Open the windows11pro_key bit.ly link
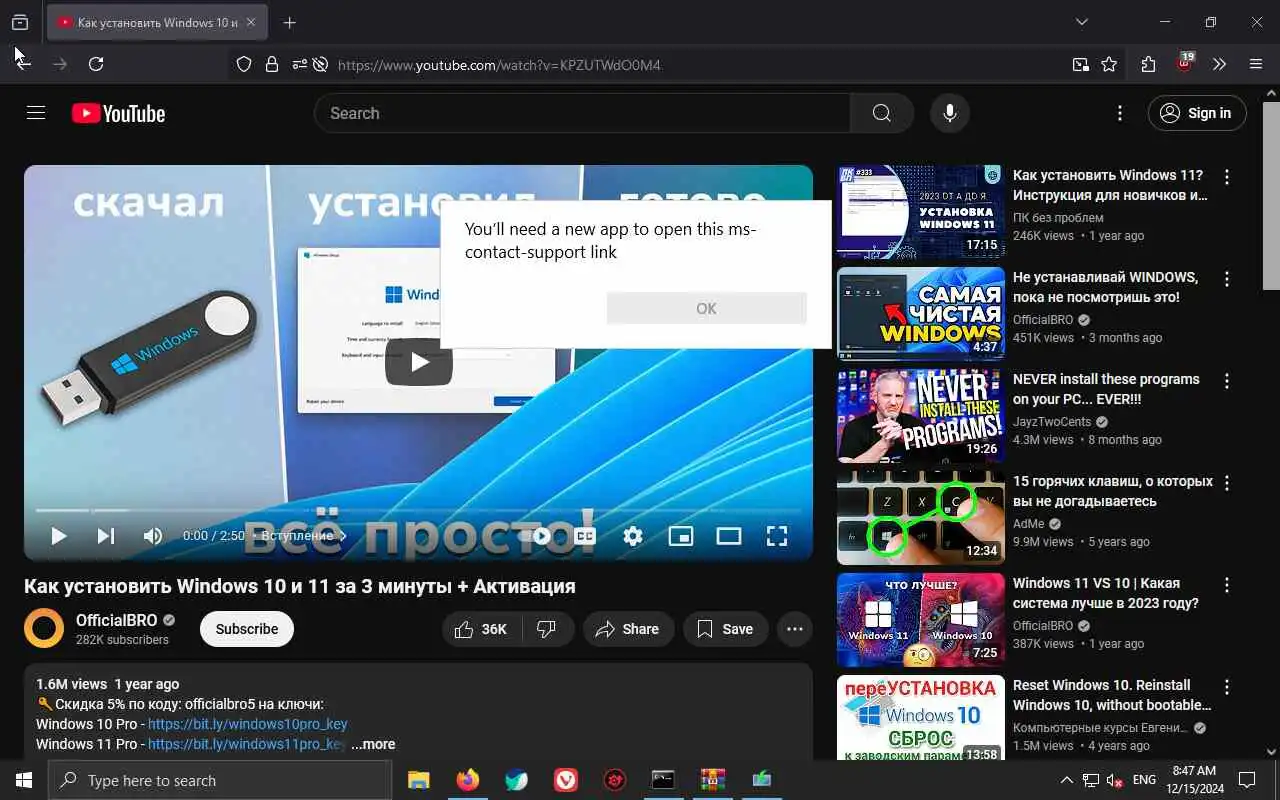Viewport: 1280px width, 800px height. pyautogui.click(x=247, y=744)
